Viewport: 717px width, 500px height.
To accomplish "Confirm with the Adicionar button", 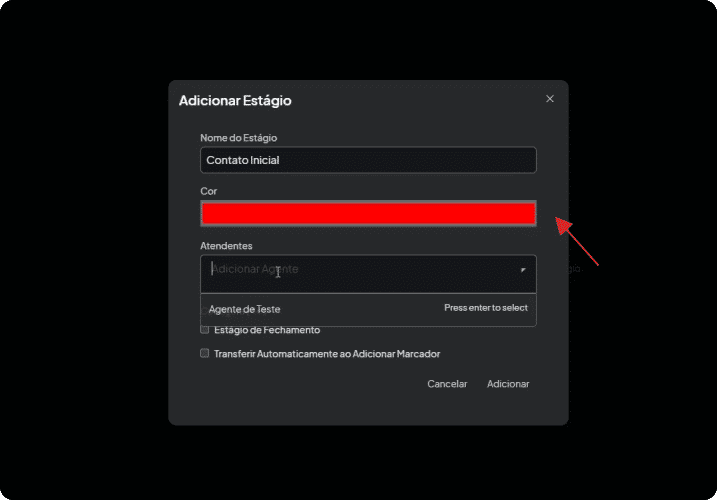I will pyautogui.click(x=508, y=384).
